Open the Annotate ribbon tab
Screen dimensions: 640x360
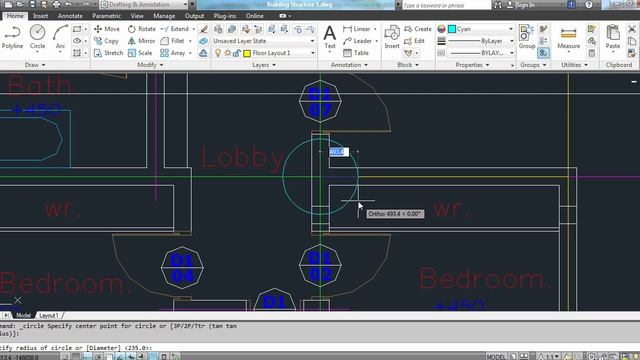70,16
